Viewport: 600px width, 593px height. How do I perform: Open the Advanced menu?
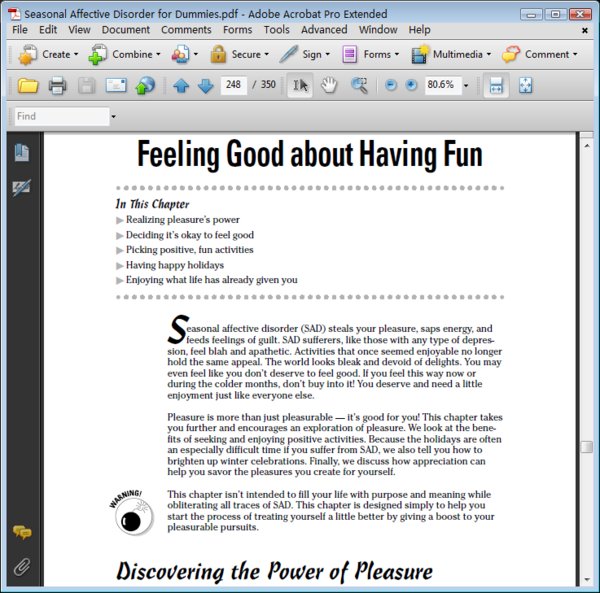coord(324,29)
